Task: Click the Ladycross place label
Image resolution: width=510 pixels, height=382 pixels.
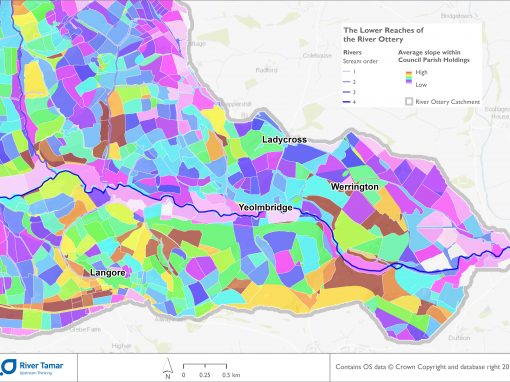Action: (284, 140)
